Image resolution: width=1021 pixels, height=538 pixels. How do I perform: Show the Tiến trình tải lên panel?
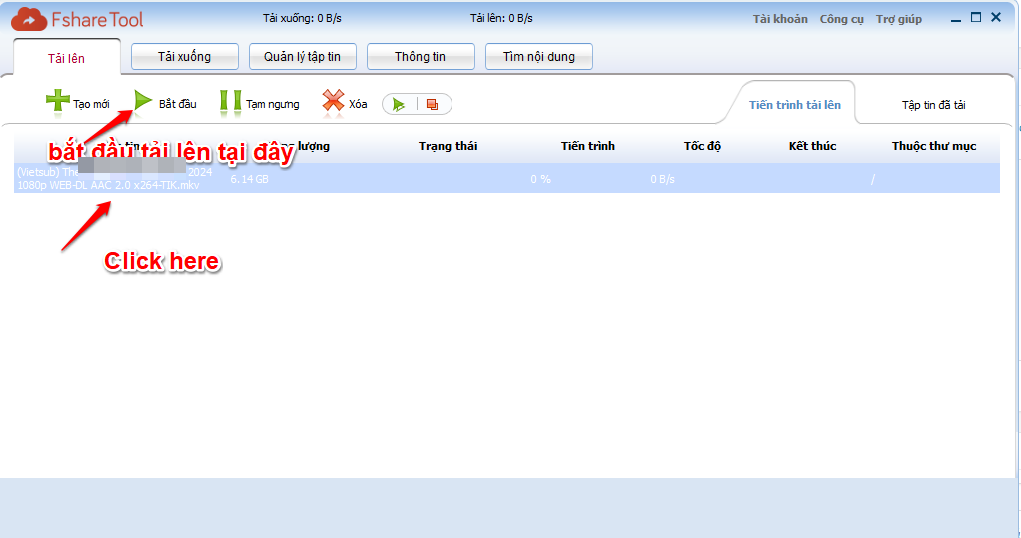point(794,105)
